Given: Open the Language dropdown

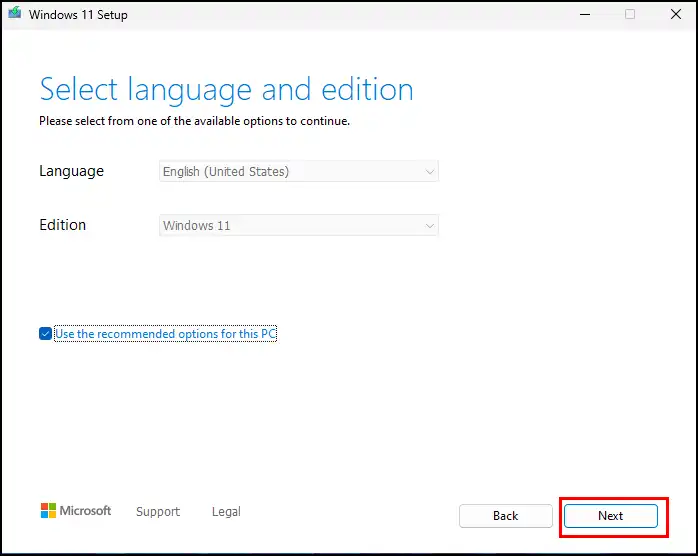Looking at the screenshot, I should [299, 171].
